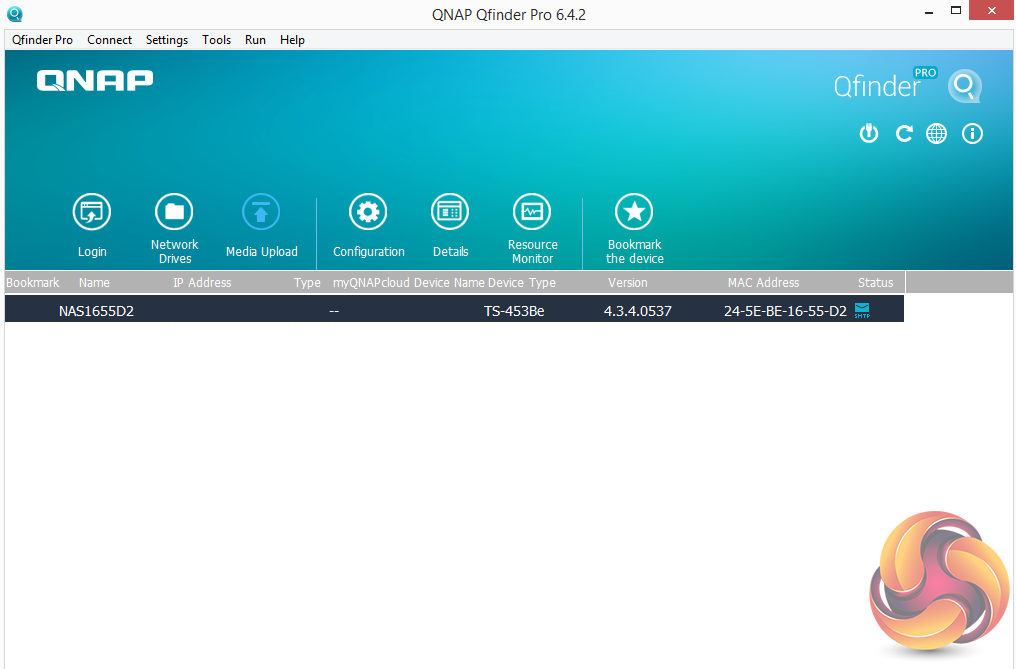
Task: Open the language globe icon
Action: (x=936, y=134)
